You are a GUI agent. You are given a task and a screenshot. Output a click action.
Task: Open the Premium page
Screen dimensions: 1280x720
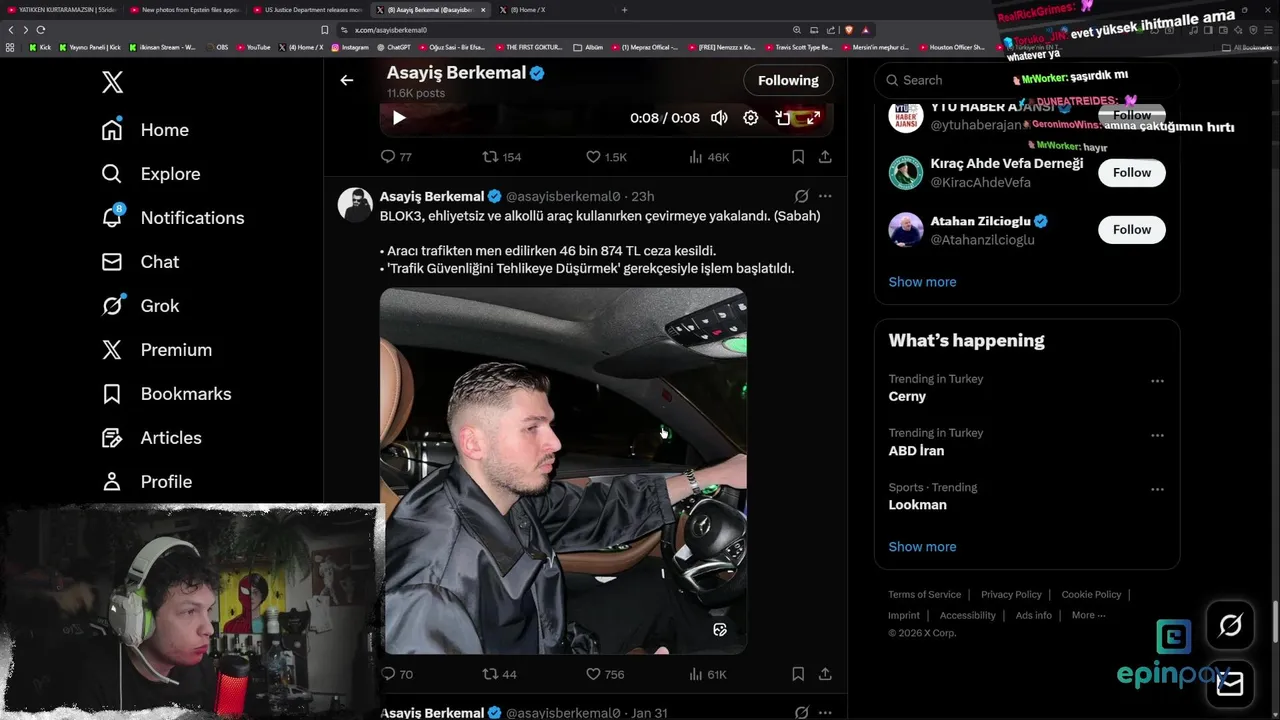(156, 350)
